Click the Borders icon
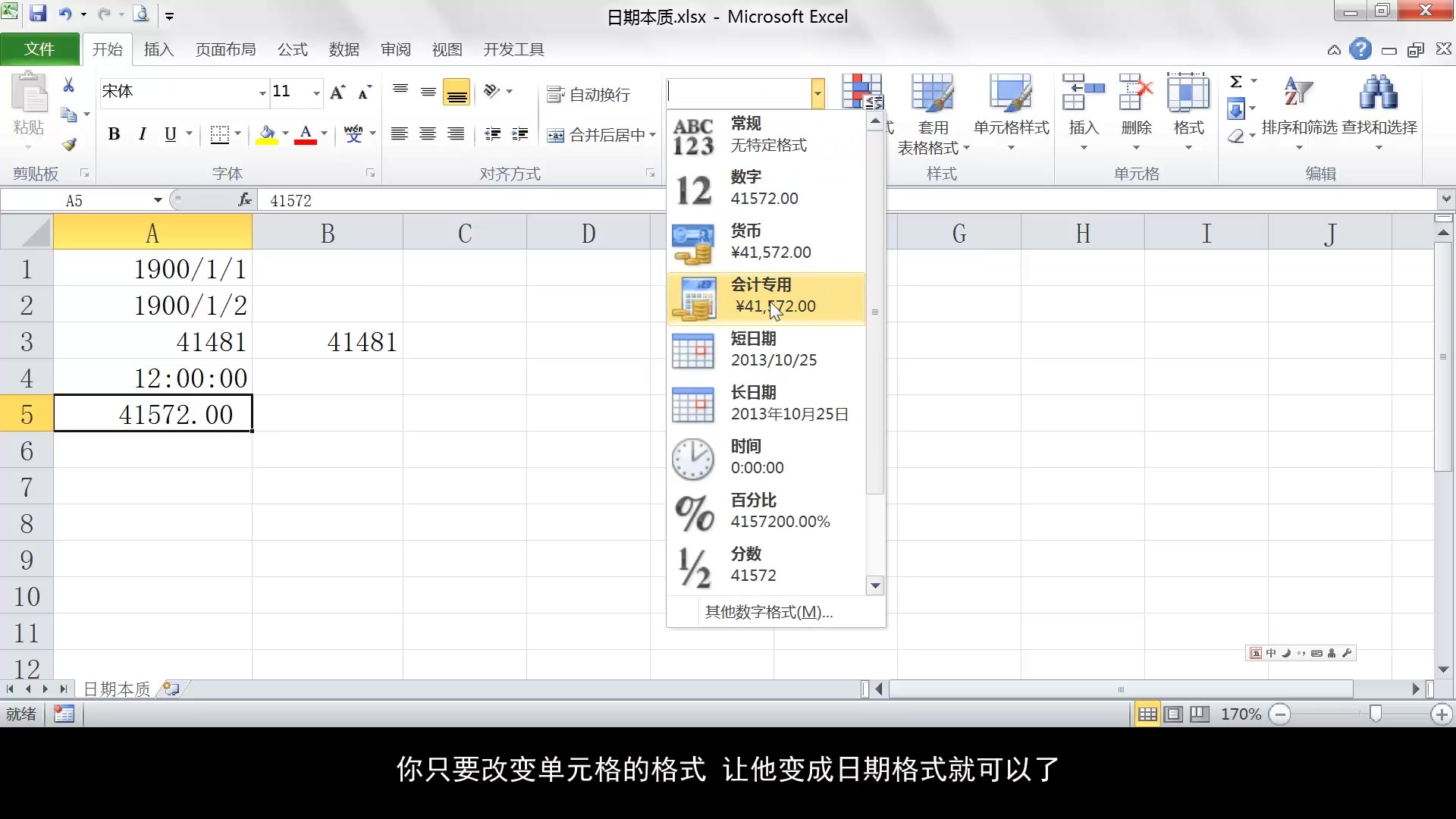This screenshot has width=1456, height=819. pyautogui.click(x=219, y=134)
